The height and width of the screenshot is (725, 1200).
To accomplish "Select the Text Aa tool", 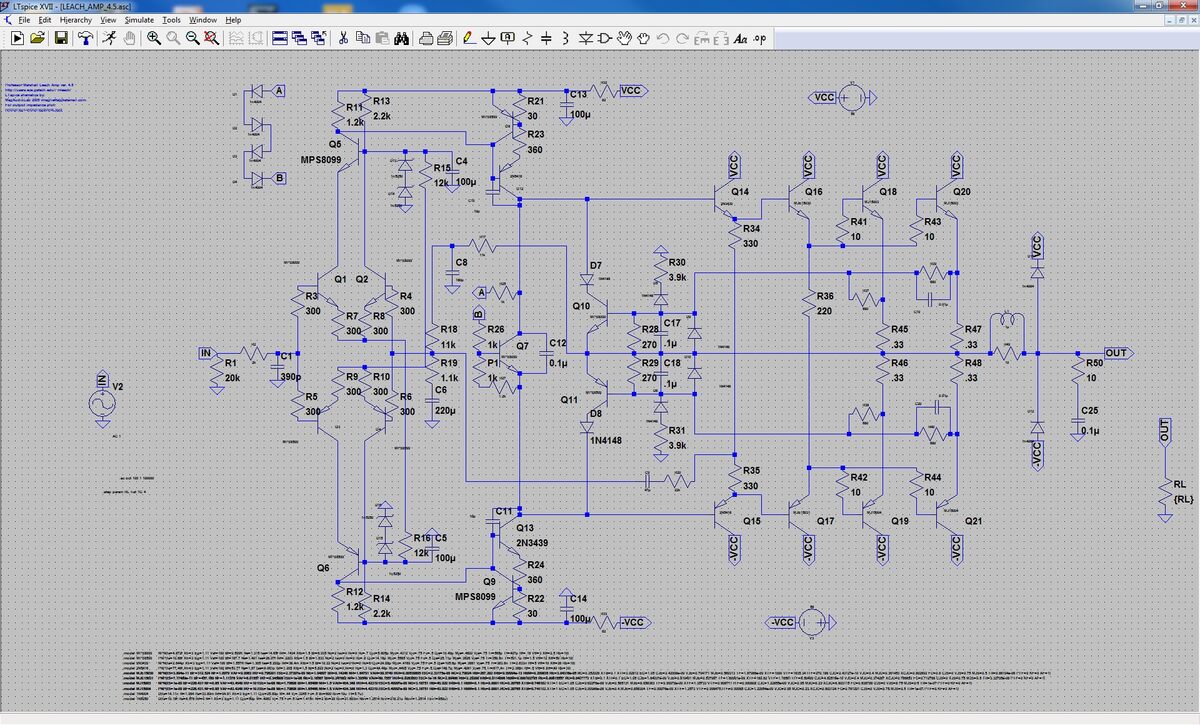I will pos(741,38).
